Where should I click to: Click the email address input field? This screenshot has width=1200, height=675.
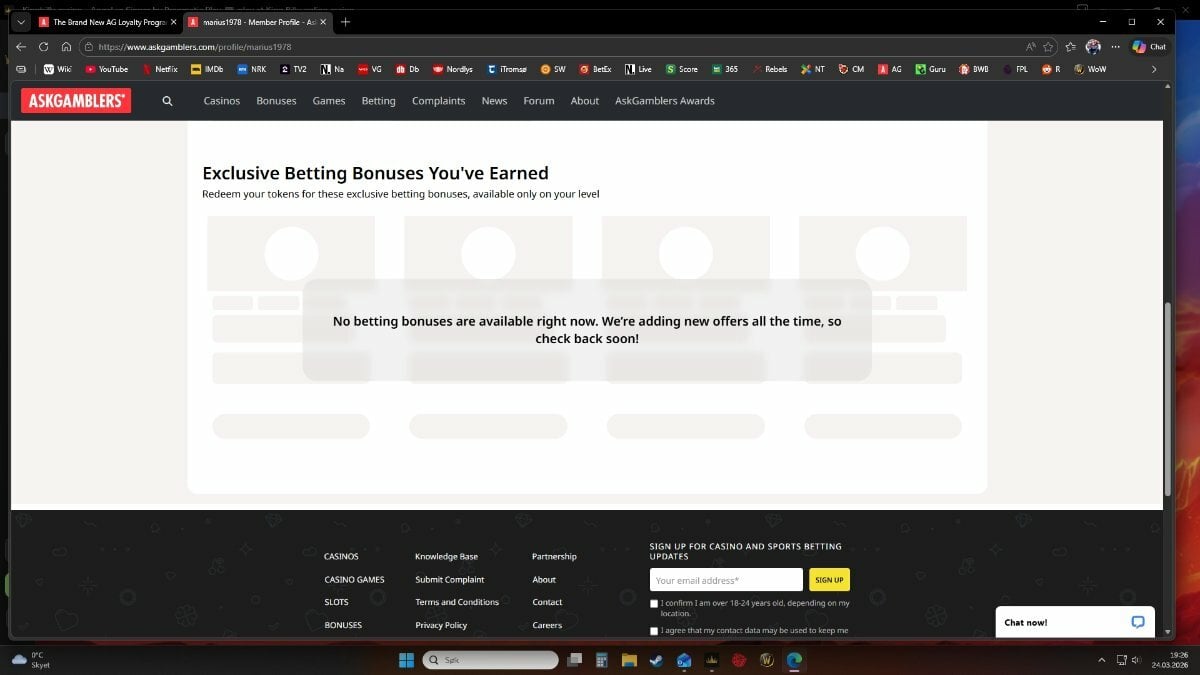point(726,580)
